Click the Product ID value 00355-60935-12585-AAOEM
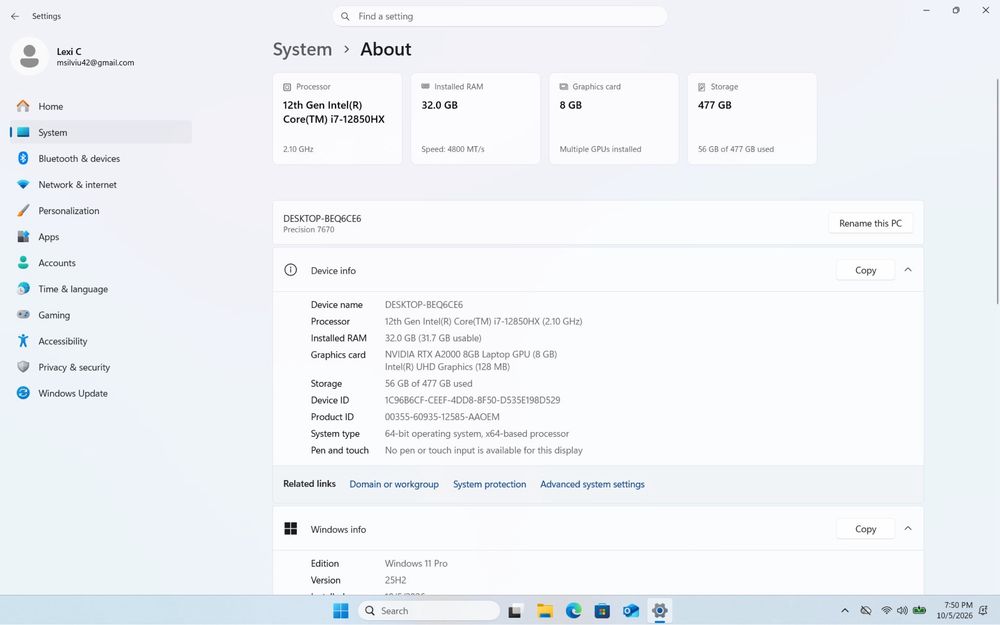 [442, 416]
